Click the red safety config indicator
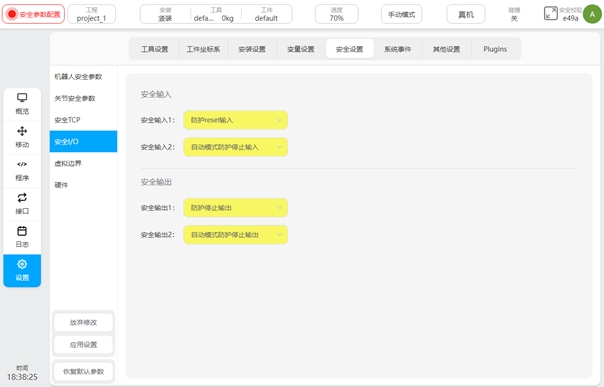 coord(34,14)
